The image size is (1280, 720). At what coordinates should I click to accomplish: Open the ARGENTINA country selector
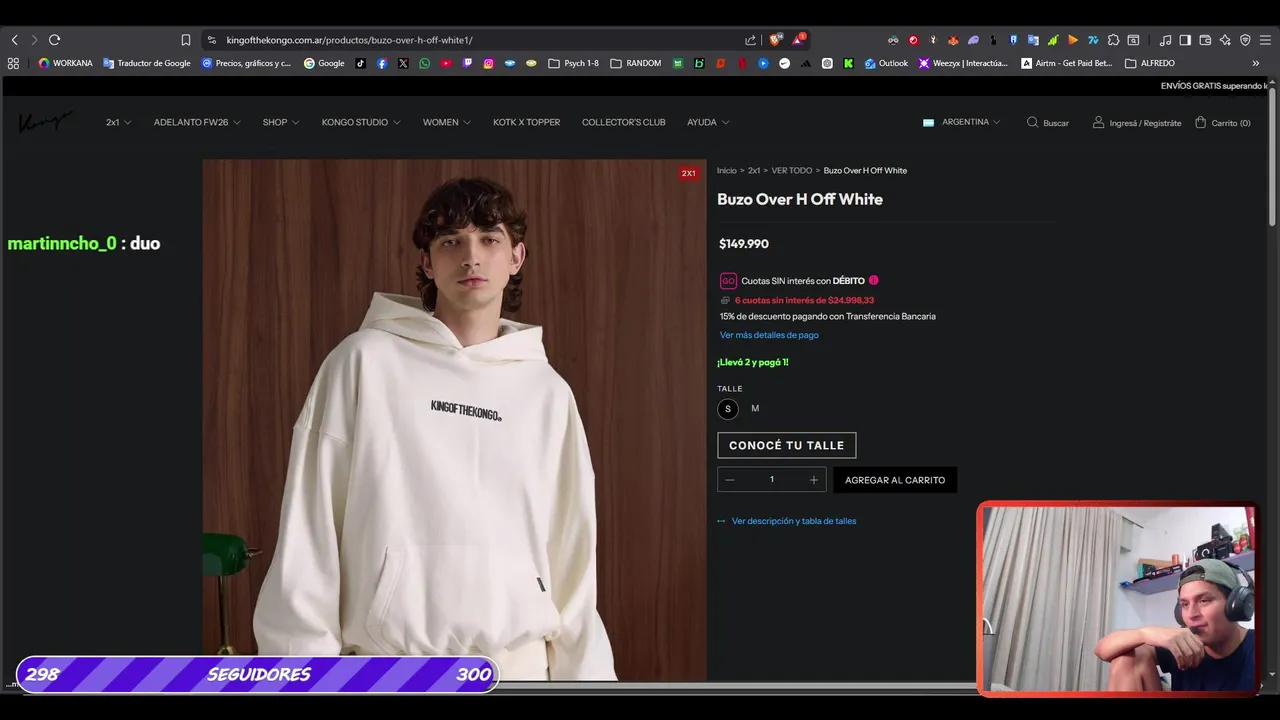tap(961, 122)
